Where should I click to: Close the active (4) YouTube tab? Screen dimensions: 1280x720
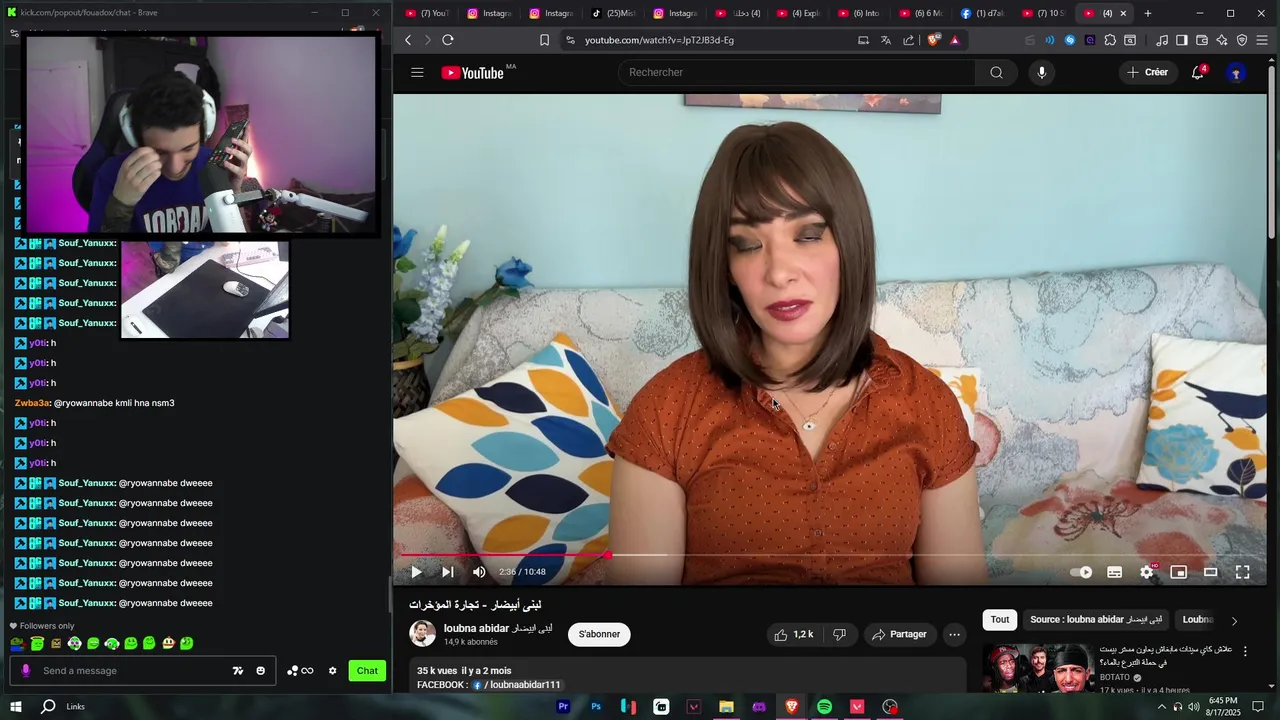point(1123,13)
